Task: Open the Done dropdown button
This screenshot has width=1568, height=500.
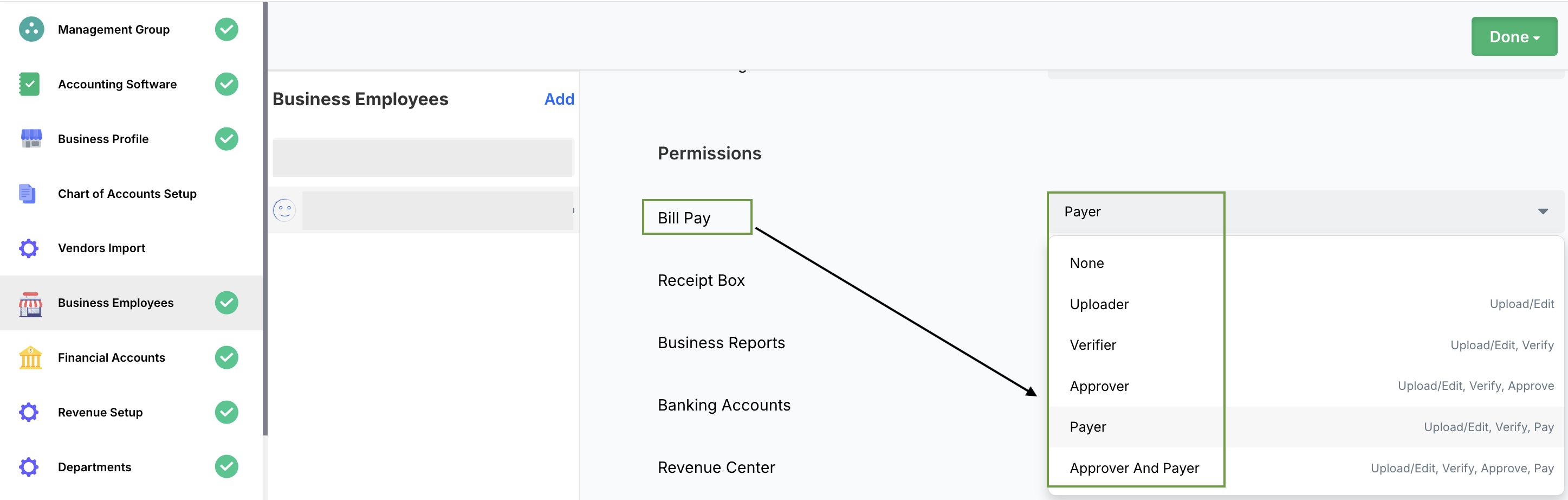Action: (1513, 37)
